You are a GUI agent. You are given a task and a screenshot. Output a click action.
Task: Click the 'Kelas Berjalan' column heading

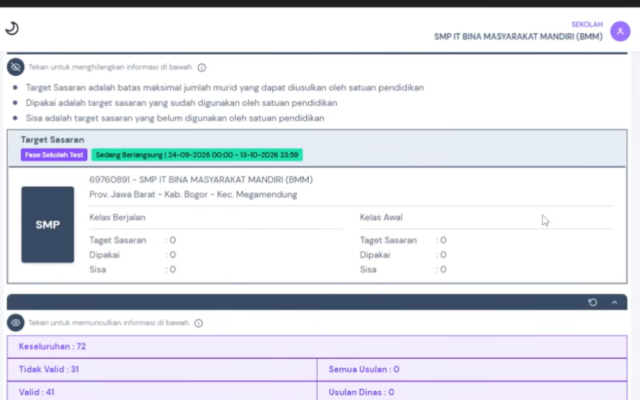(117, 217)
